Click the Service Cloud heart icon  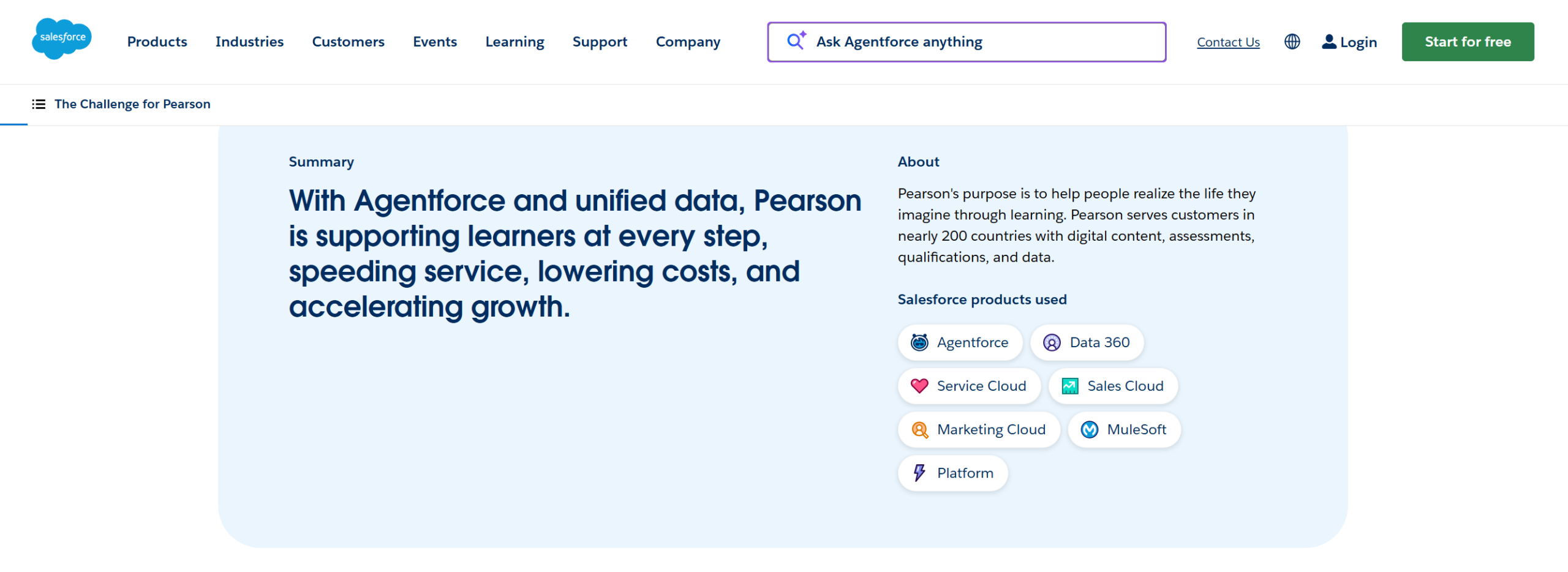click(919, 386)
